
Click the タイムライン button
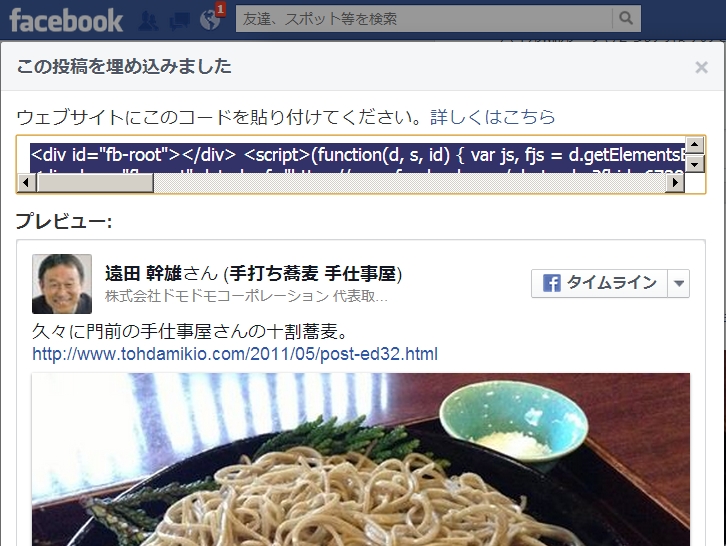599,283
